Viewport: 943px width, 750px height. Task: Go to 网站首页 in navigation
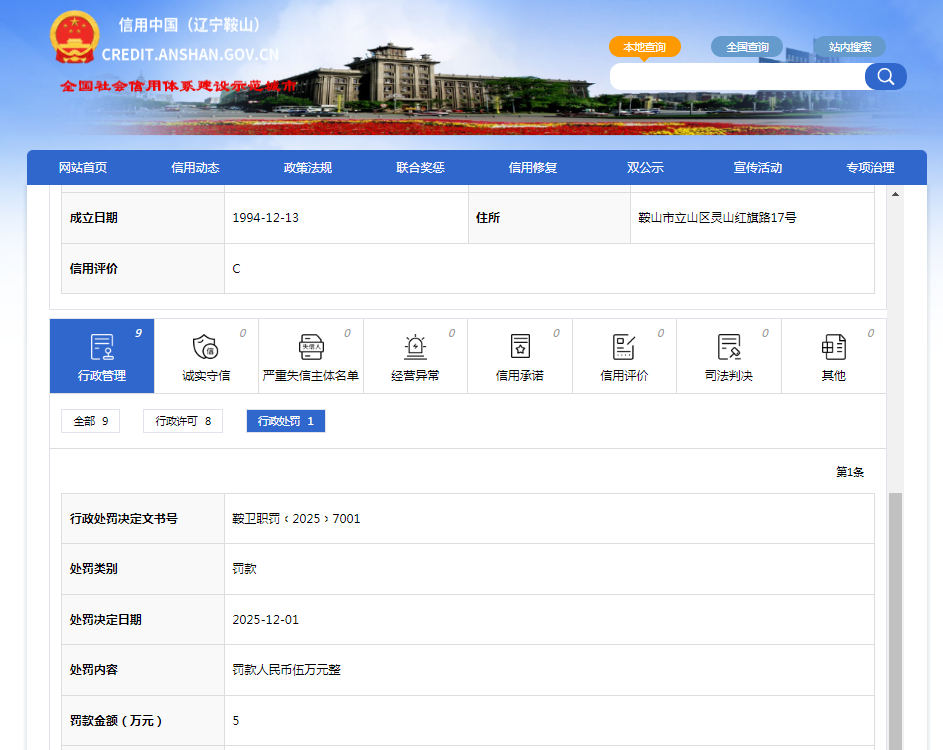(83, 168)
